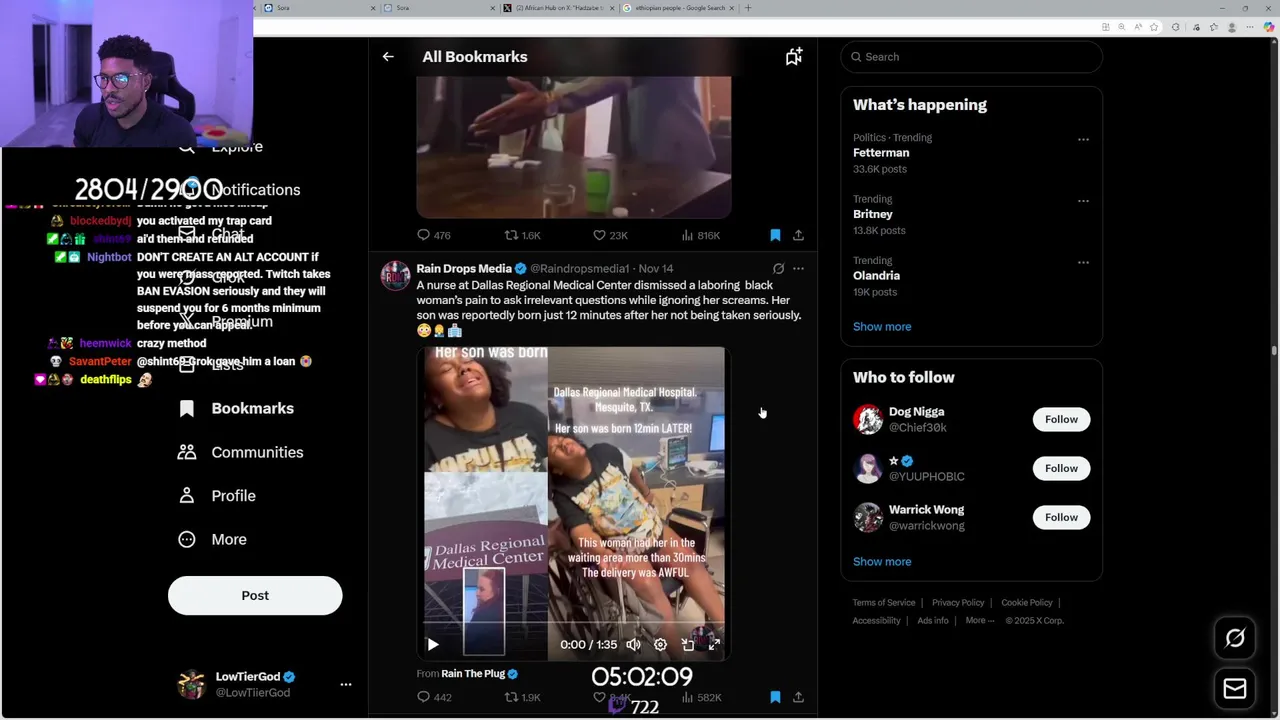This screenshot has height=720, width=1280.
Task: Open More in the sidebar
Action: click(213, 540)
